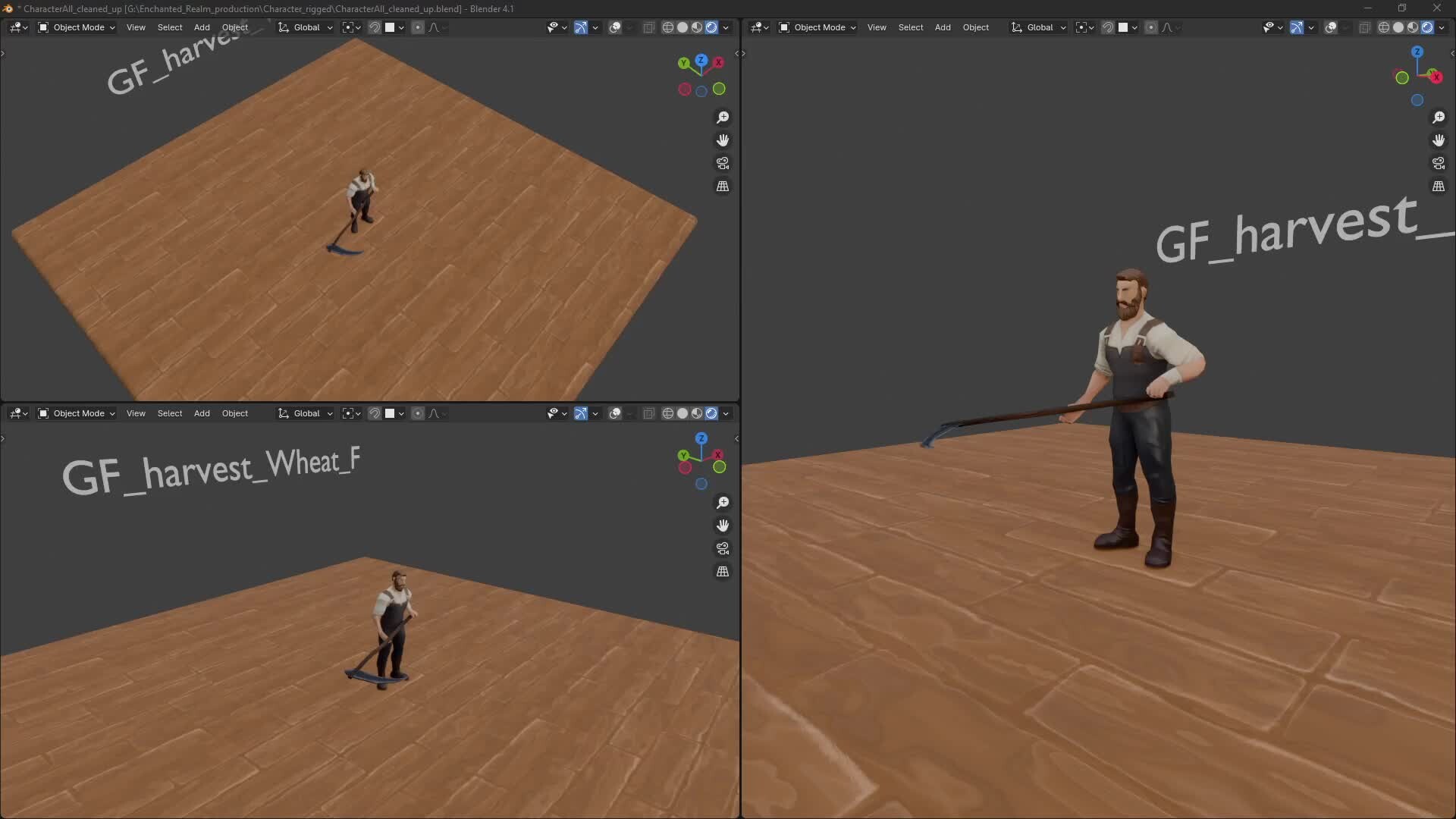
Task: Toggle show gizmos in the top-left viewport header
Action: (x=581, y=27)
